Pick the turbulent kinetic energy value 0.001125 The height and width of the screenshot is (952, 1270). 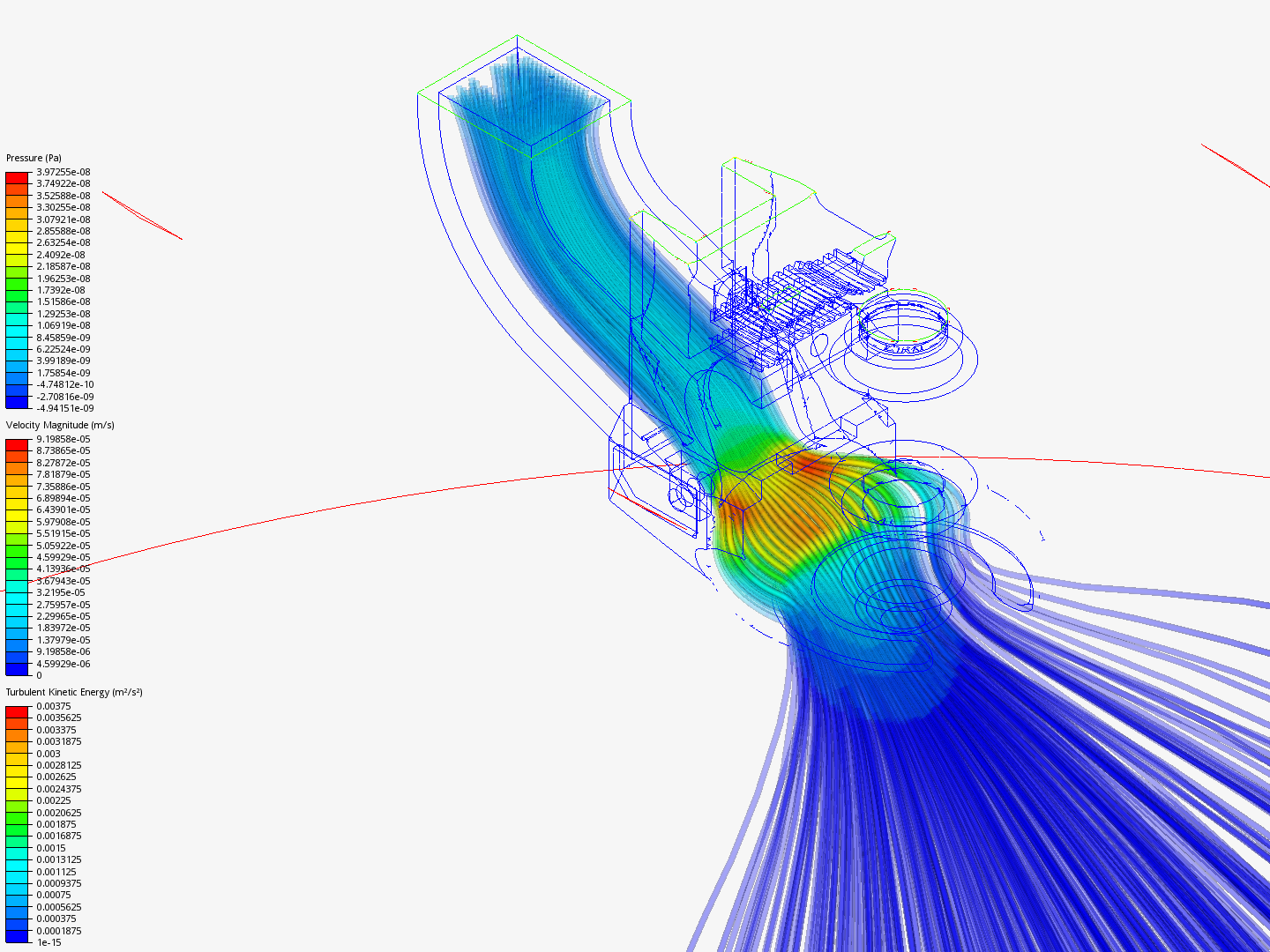56,872
